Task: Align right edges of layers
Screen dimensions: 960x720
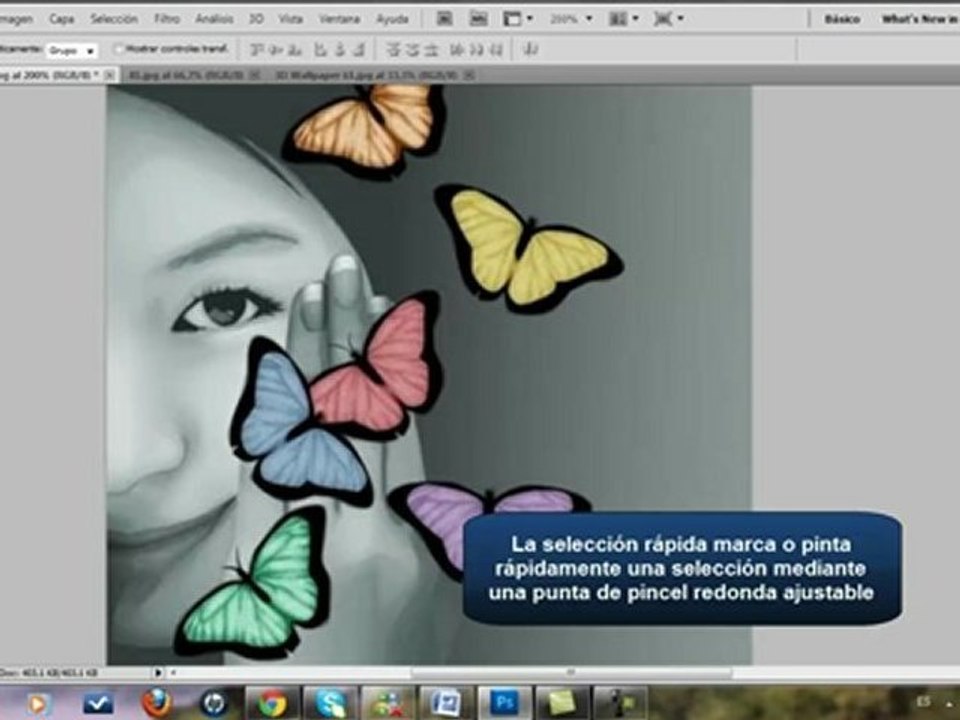Action: pyautogui.click(x=359, y=50)
